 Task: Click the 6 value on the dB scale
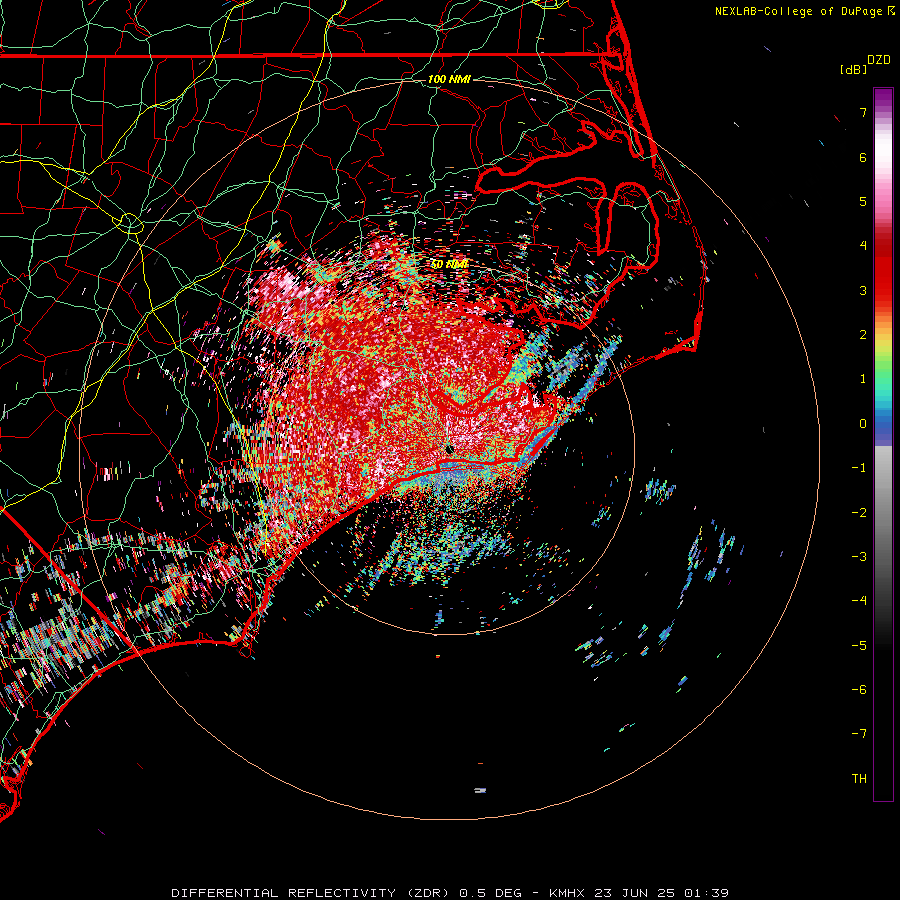(x=863, y=157)
